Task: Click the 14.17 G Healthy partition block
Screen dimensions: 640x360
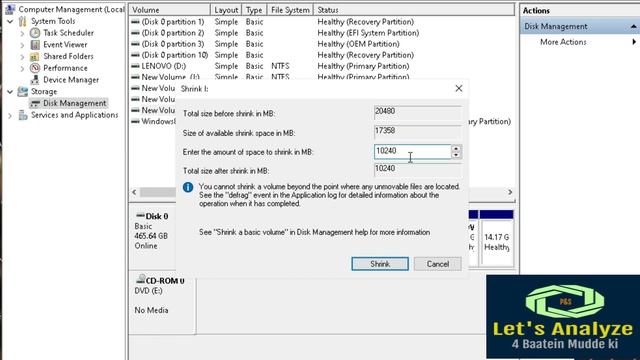Action: [x=496, y=238]
